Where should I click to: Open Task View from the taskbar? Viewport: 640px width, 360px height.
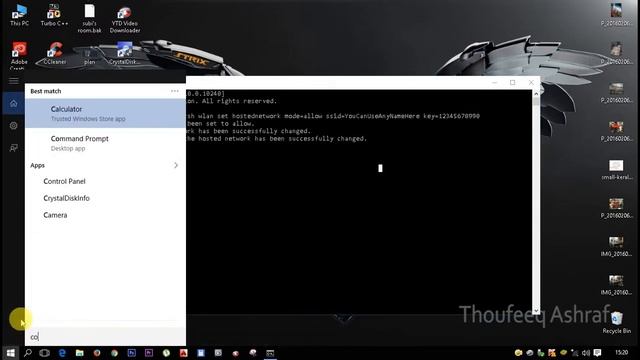44,353
